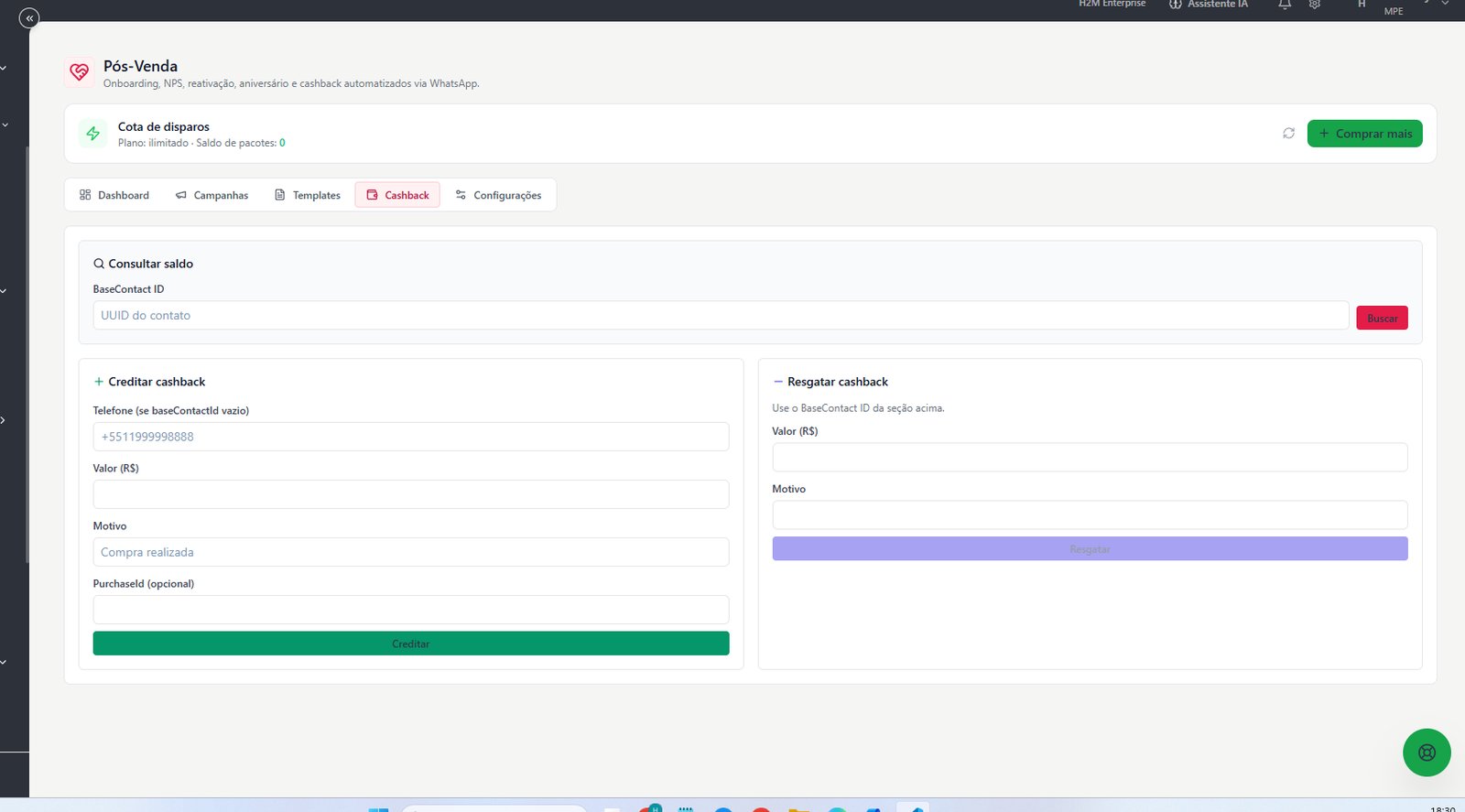1465x812 pixels.
Task: Open the green floating help lifebuoy button
Action: 1427,752
